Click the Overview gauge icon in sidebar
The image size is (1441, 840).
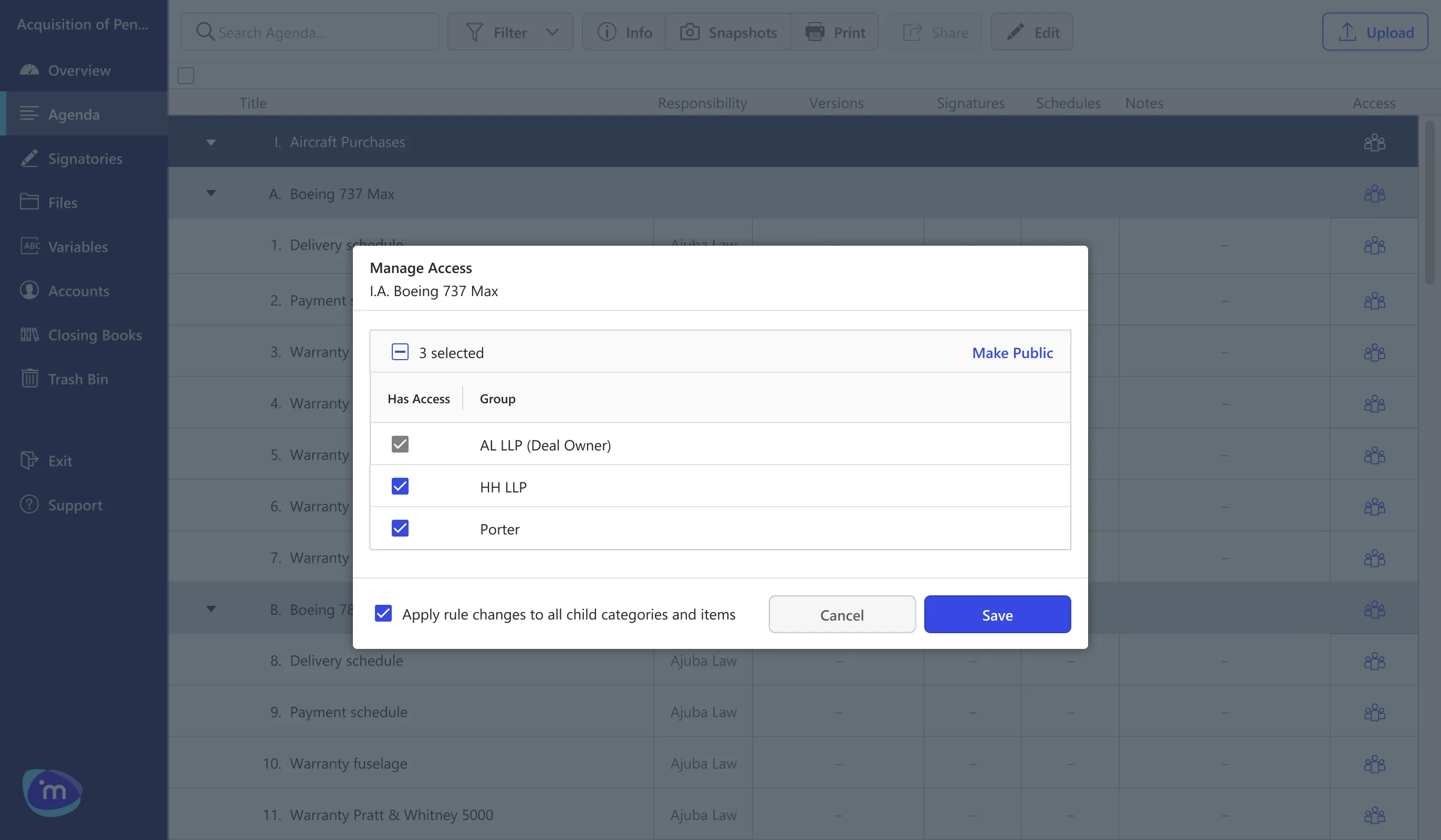tap(29, 70)
